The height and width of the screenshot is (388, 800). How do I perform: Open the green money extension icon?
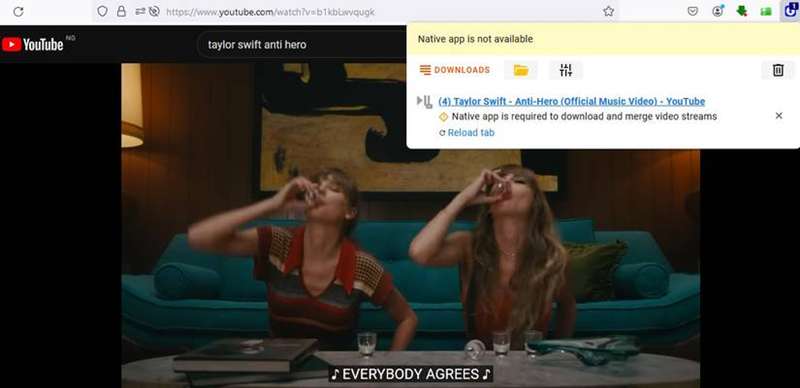click(x=766, y=11)
